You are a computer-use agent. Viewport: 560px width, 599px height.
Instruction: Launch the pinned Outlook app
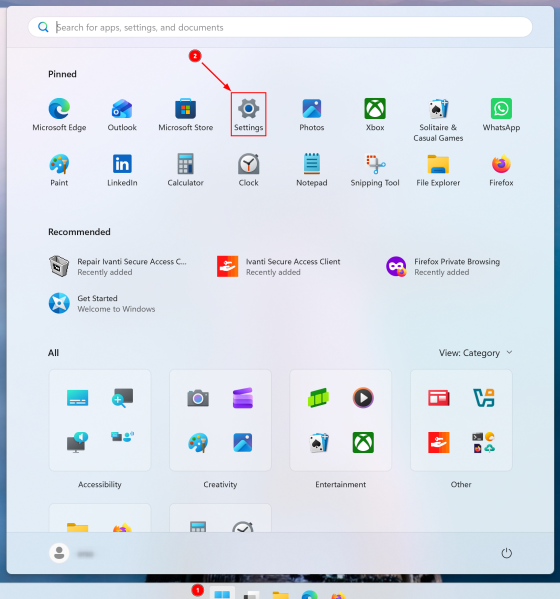[x=122, y=115]
